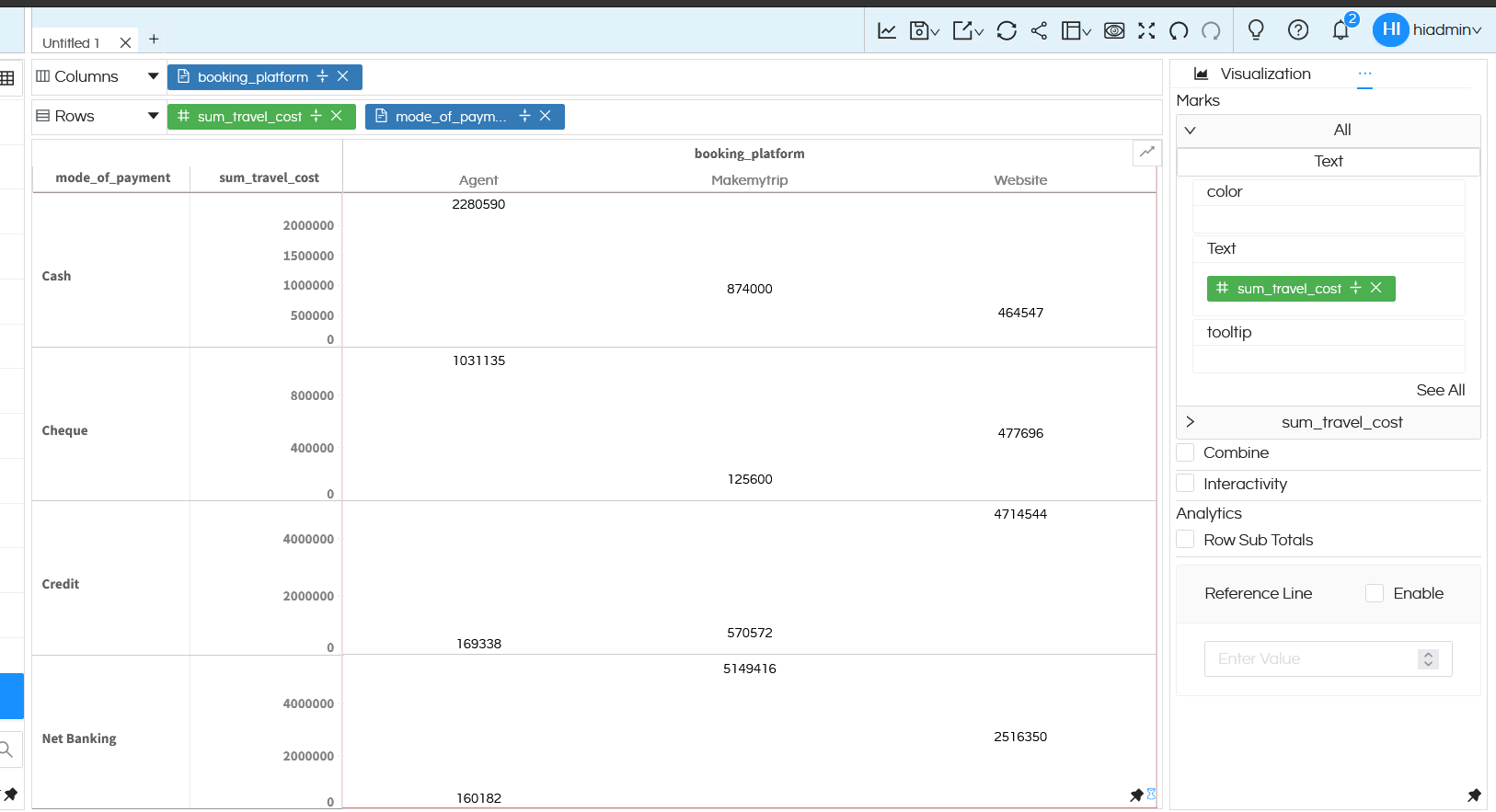This screenshot has height=812, width=1496.
Task: Open the mark type Text dropdown
Action: pyautogui.click(x=1328, y=162)
